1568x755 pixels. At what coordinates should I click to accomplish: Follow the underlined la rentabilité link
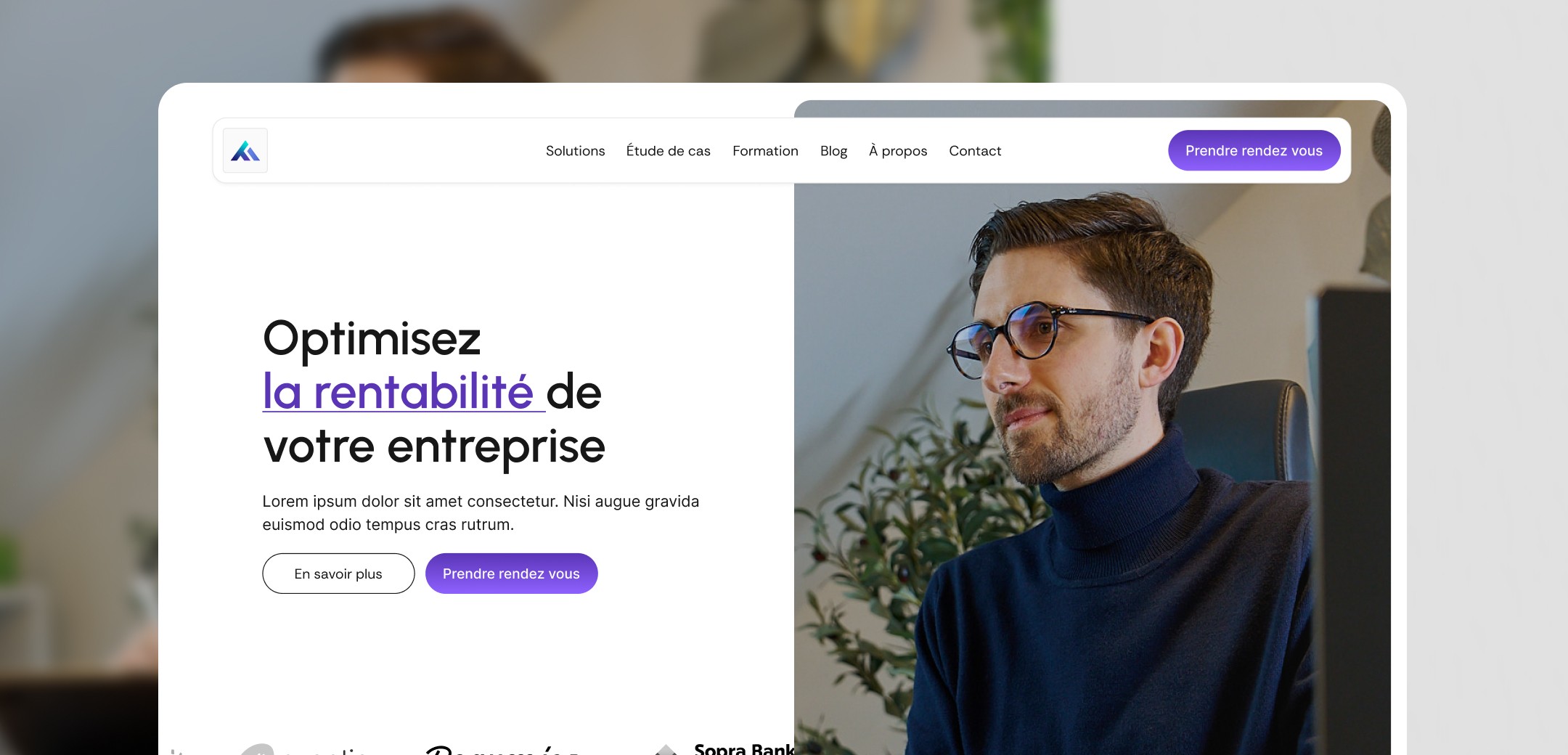point(404,392)
